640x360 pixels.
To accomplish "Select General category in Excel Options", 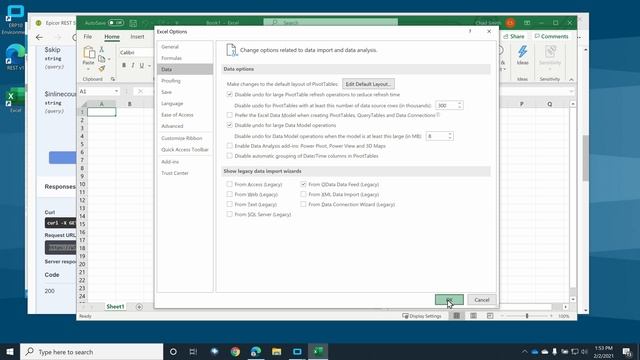I will coord(185,47).
